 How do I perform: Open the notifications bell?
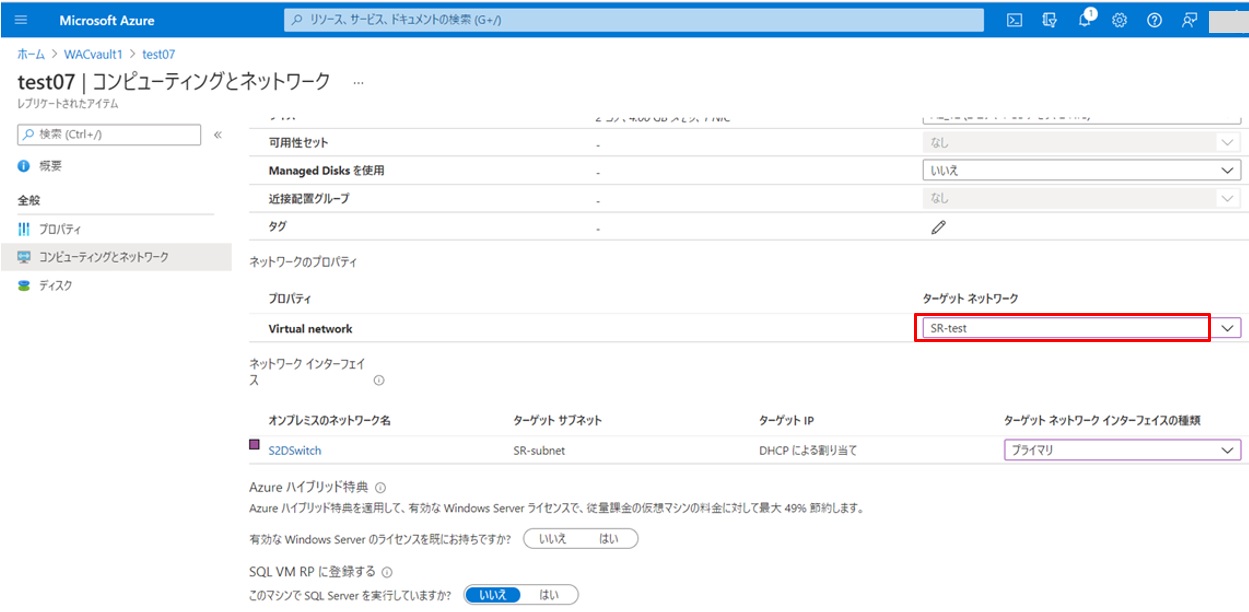coord(1085,20)
